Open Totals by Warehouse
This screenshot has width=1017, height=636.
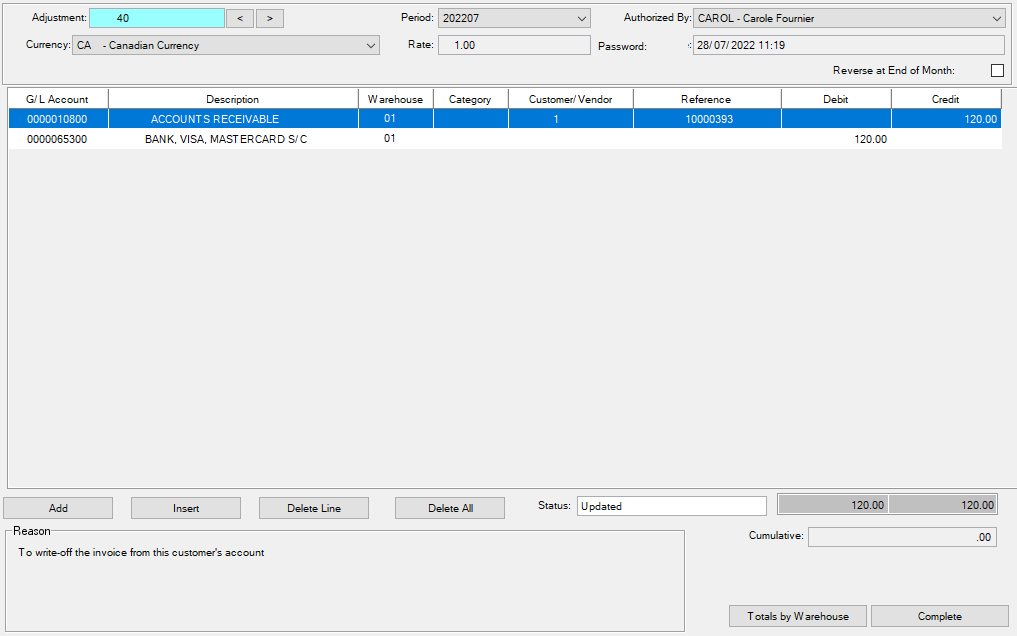tap(798, 616)
